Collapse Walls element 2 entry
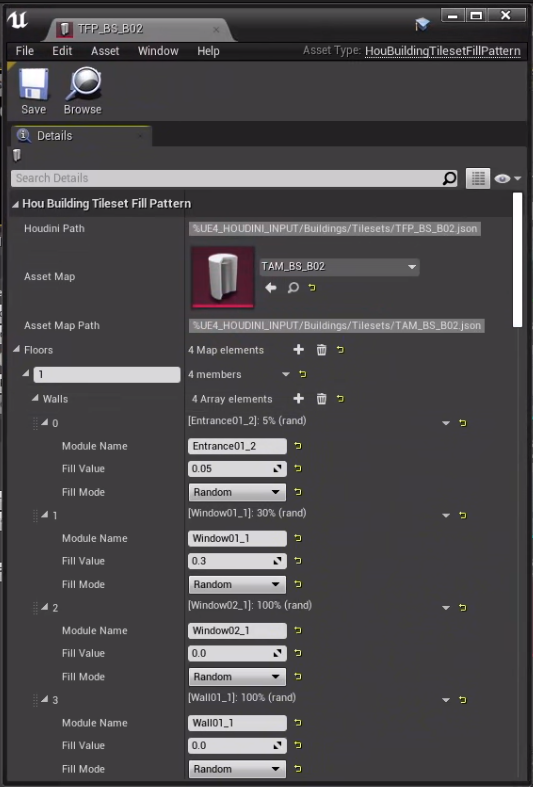 pyautogui.click(x=45, y=607)
